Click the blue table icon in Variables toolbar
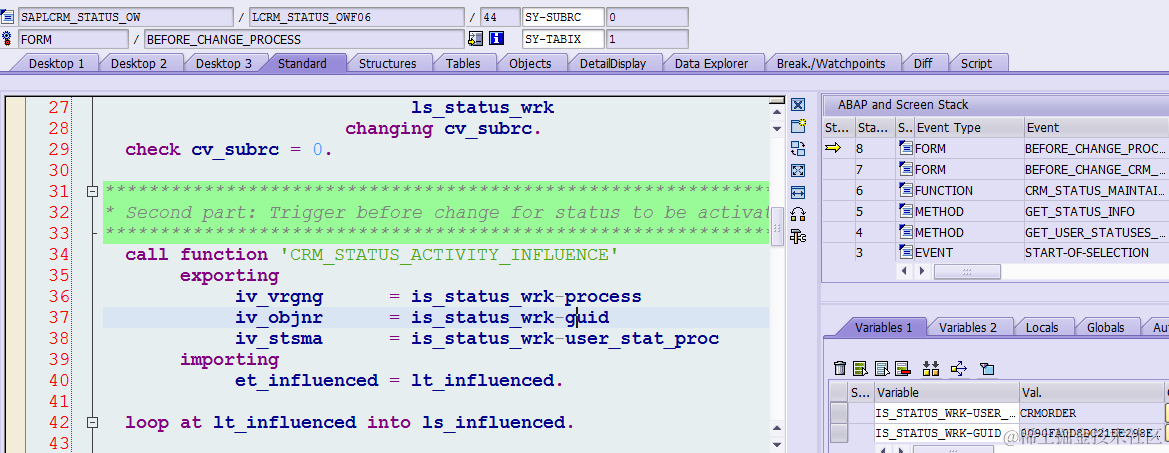Image resolution: width=1169 pixels, height=453 pixels. [882, 368]
